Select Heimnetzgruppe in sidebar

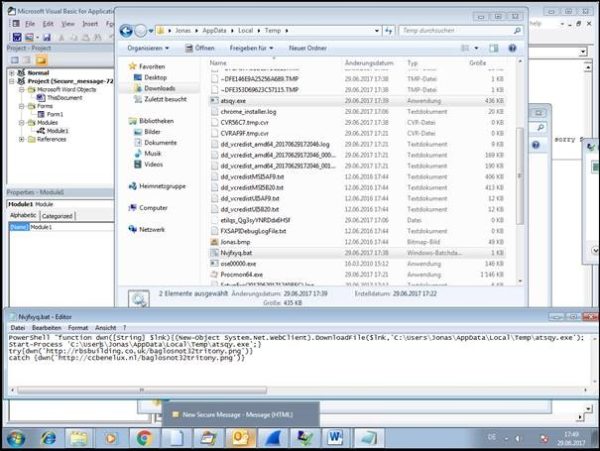point(162,186)
